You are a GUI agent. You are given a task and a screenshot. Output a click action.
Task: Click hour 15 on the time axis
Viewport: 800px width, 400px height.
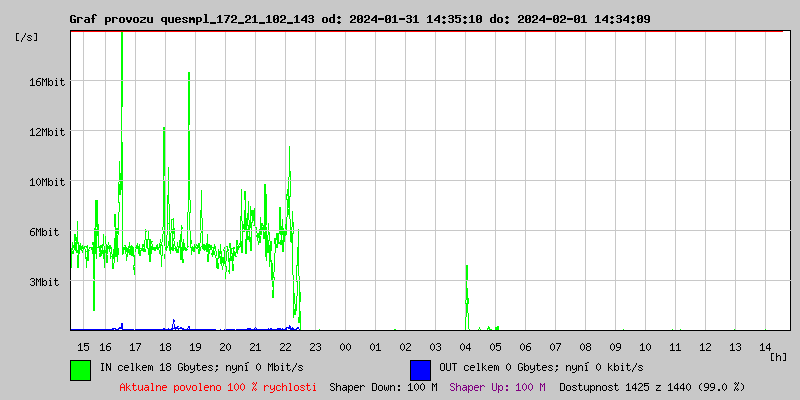click(83, 347)
